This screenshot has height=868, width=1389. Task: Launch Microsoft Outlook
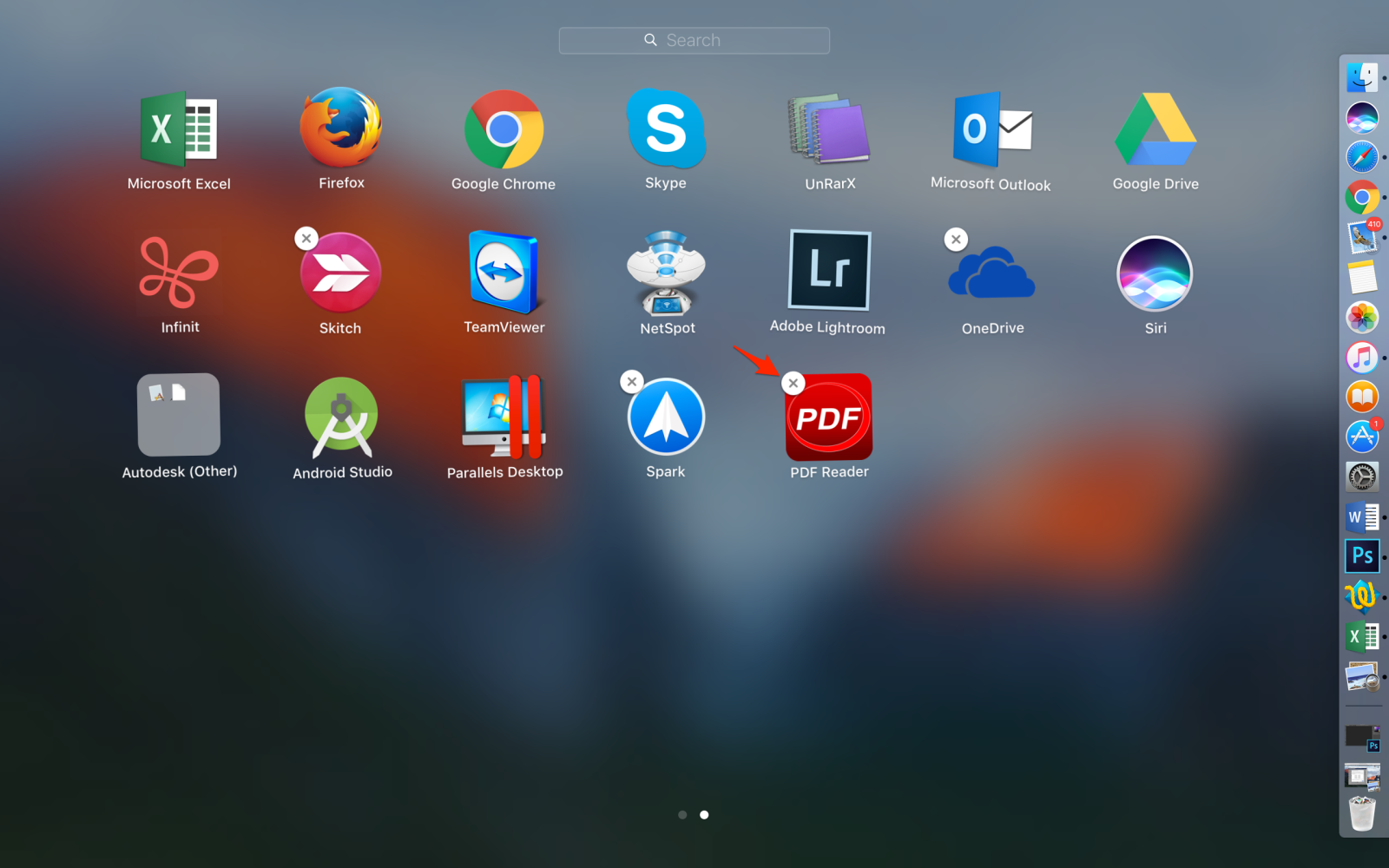click(991, 129)
